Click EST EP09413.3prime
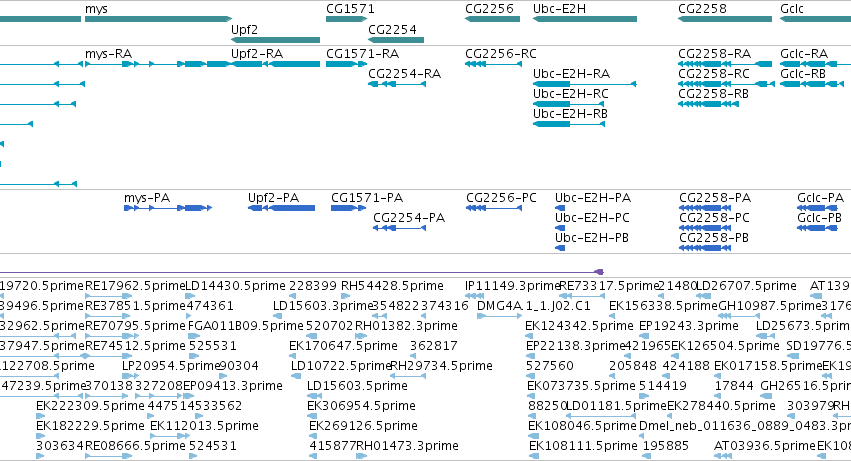Screen dimensions: 851x461 pos(233,386)
